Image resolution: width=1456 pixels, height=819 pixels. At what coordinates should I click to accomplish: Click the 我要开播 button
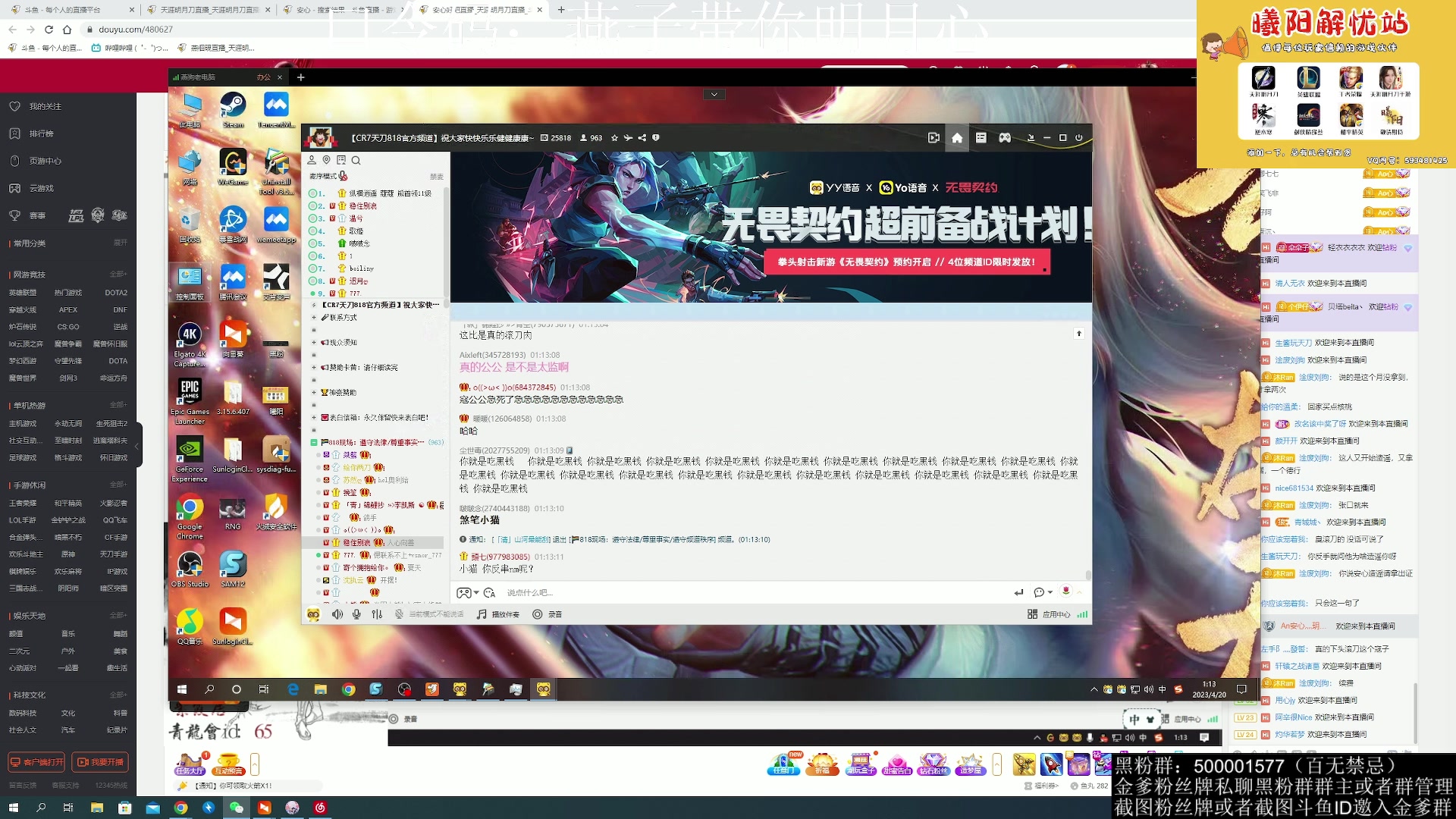(x=100, y=762)
